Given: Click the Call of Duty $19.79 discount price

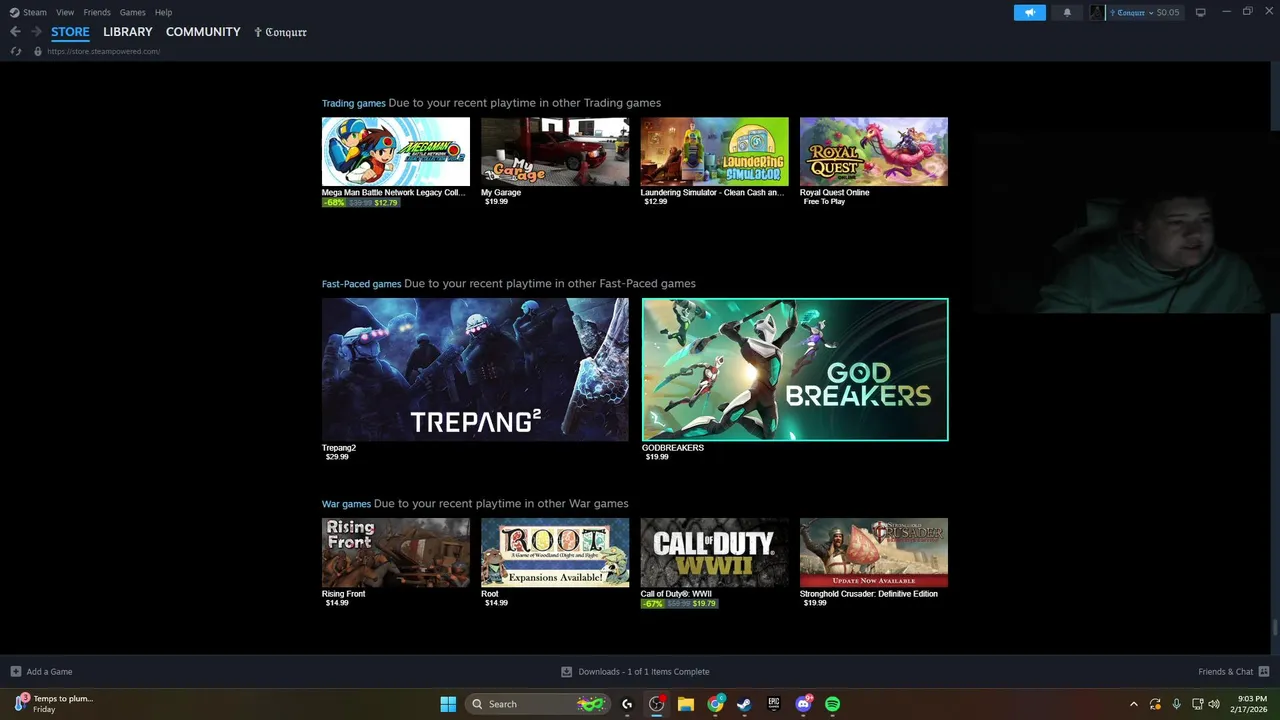Looking at the screenshot, I should pyautogui.click(x=705, y=604).
